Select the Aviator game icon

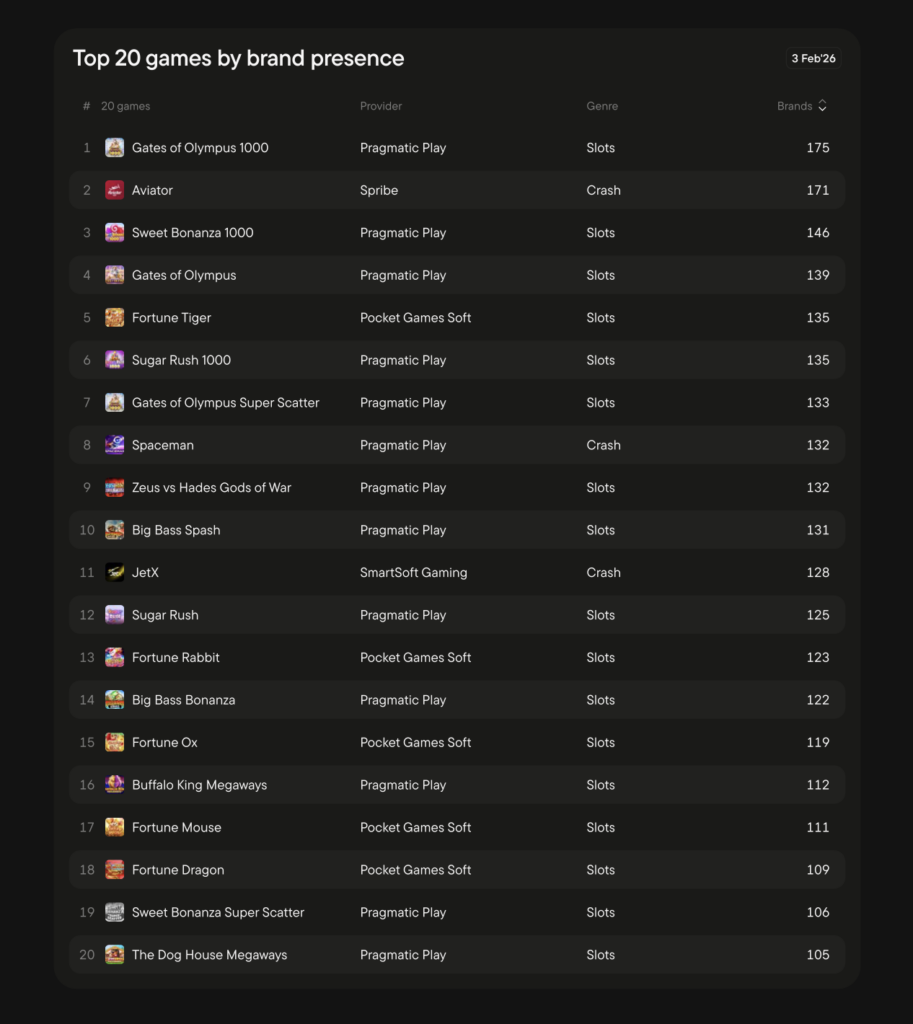(114, 190)
